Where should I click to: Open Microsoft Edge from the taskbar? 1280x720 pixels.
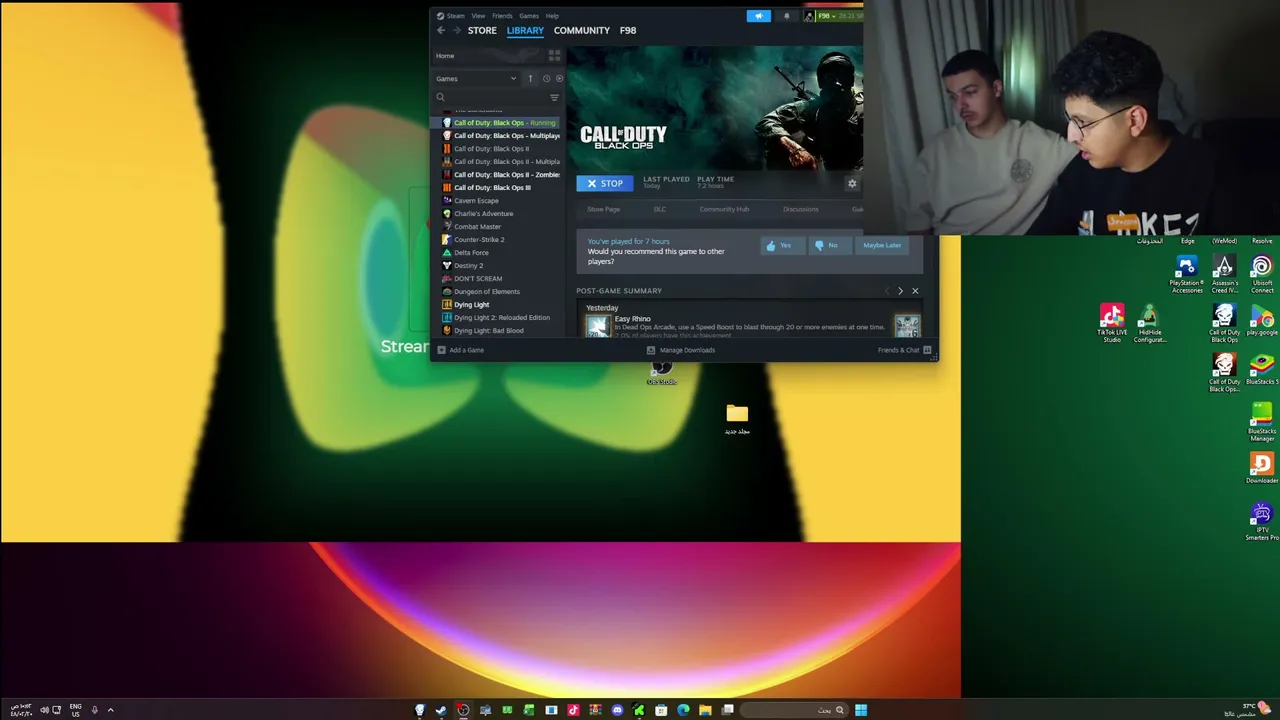(683, 711)
